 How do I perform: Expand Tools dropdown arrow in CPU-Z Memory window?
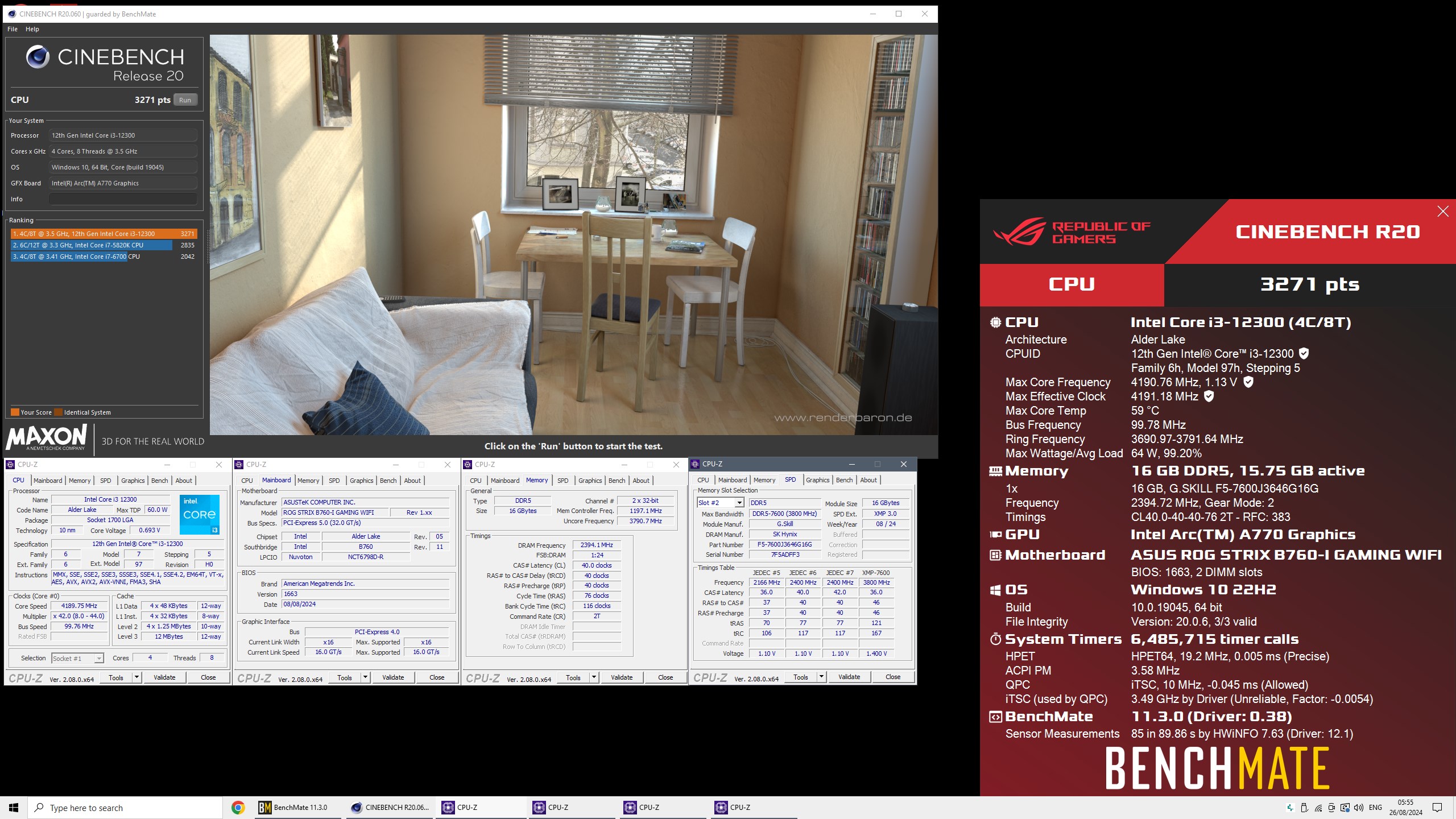point(594,677)
